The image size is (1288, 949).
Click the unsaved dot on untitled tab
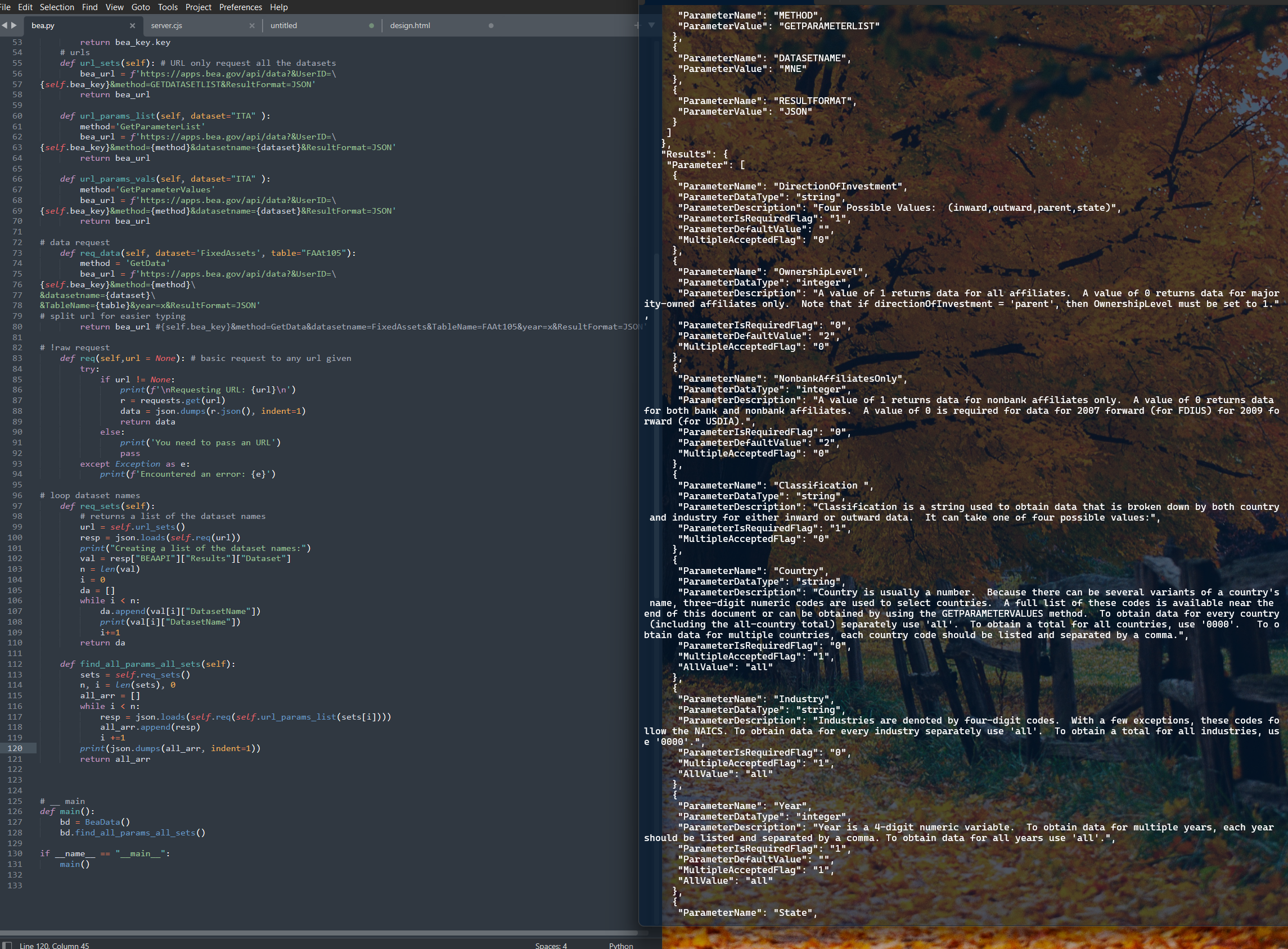371,25
